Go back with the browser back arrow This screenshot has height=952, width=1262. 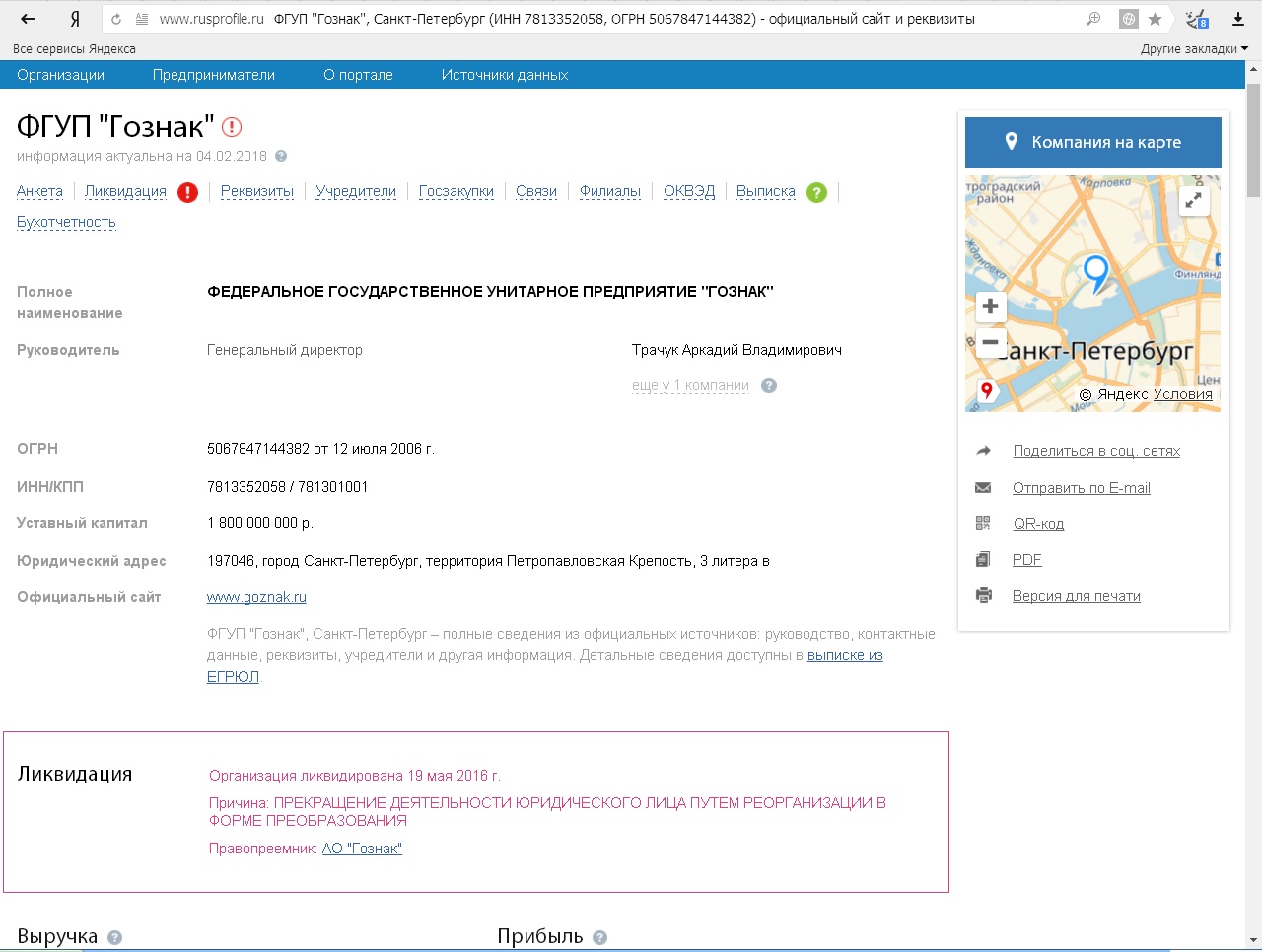point(28,19)
